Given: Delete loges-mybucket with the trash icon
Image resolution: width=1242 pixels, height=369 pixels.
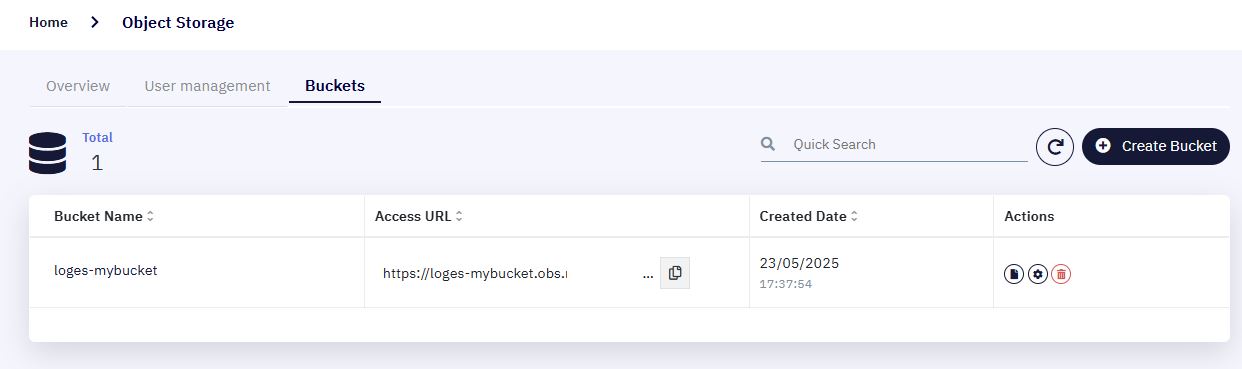Looking at the screenshot, I should pos(1061,274).
